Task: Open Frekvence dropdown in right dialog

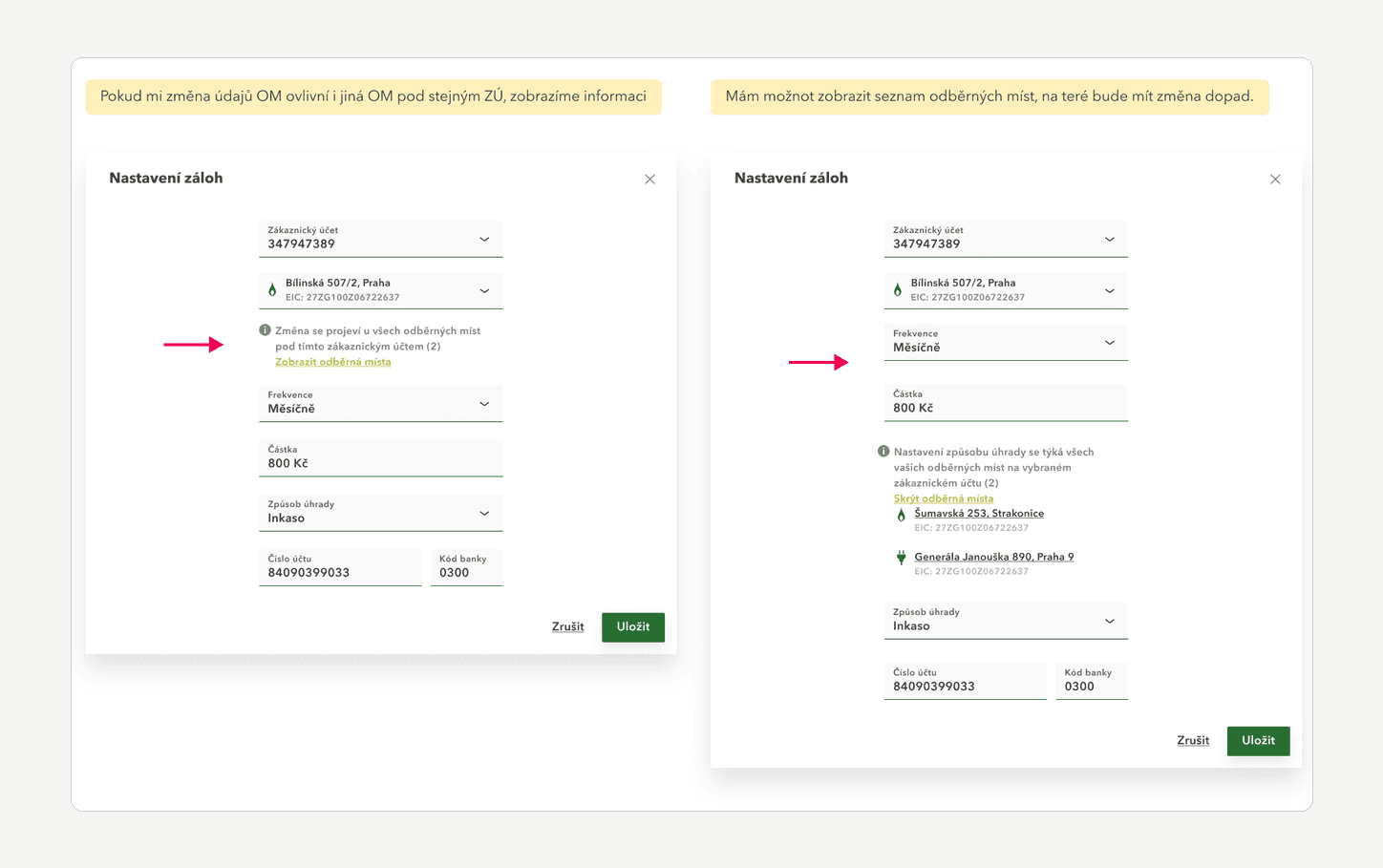Action: (1006, 342)
